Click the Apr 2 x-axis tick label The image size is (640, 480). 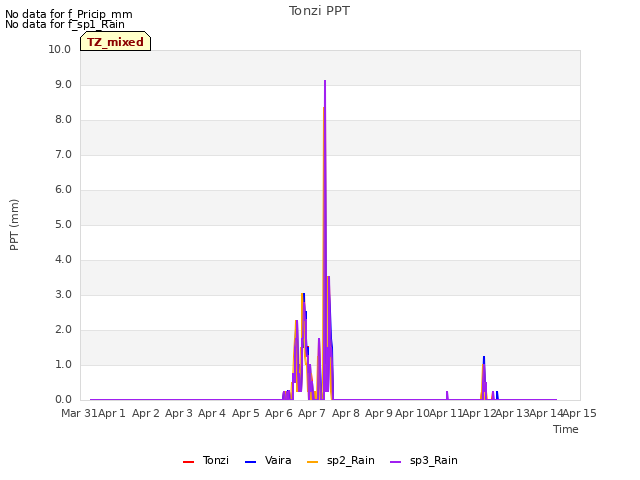pyautogui.click(x=146, y=413)
